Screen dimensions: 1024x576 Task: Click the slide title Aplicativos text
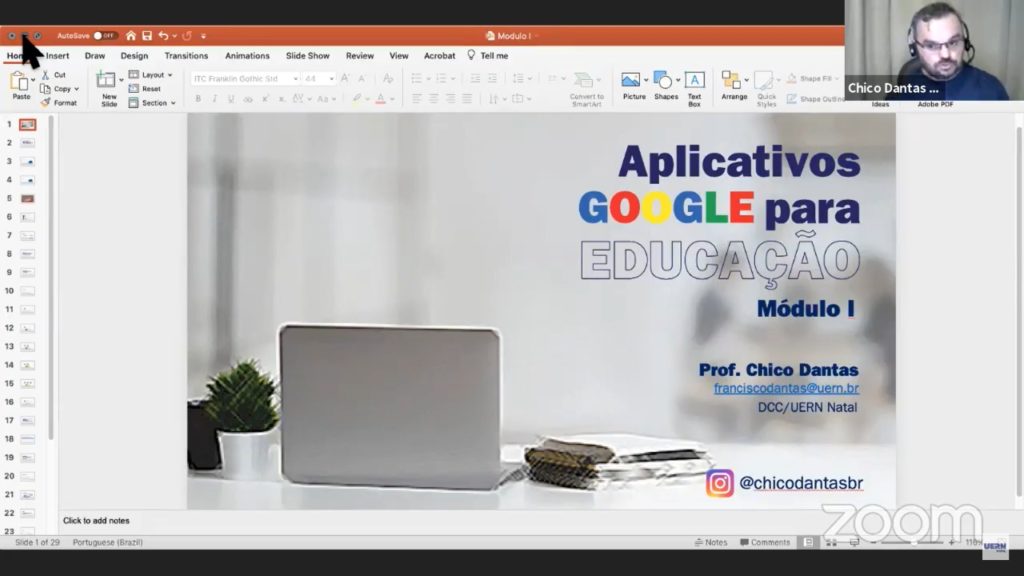(x=739, y=161)
